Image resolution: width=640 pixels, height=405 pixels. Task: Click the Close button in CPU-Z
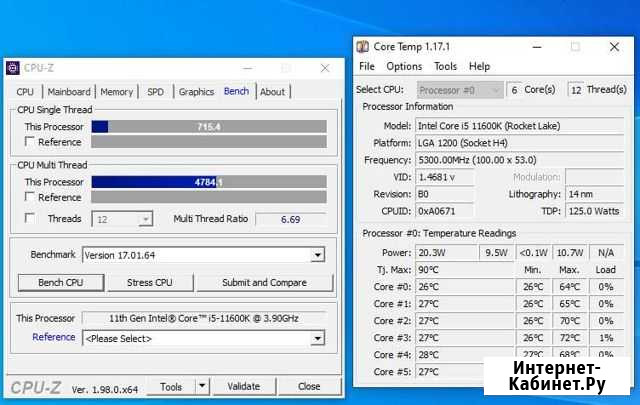pyautogui.click(x=309, y=386)
